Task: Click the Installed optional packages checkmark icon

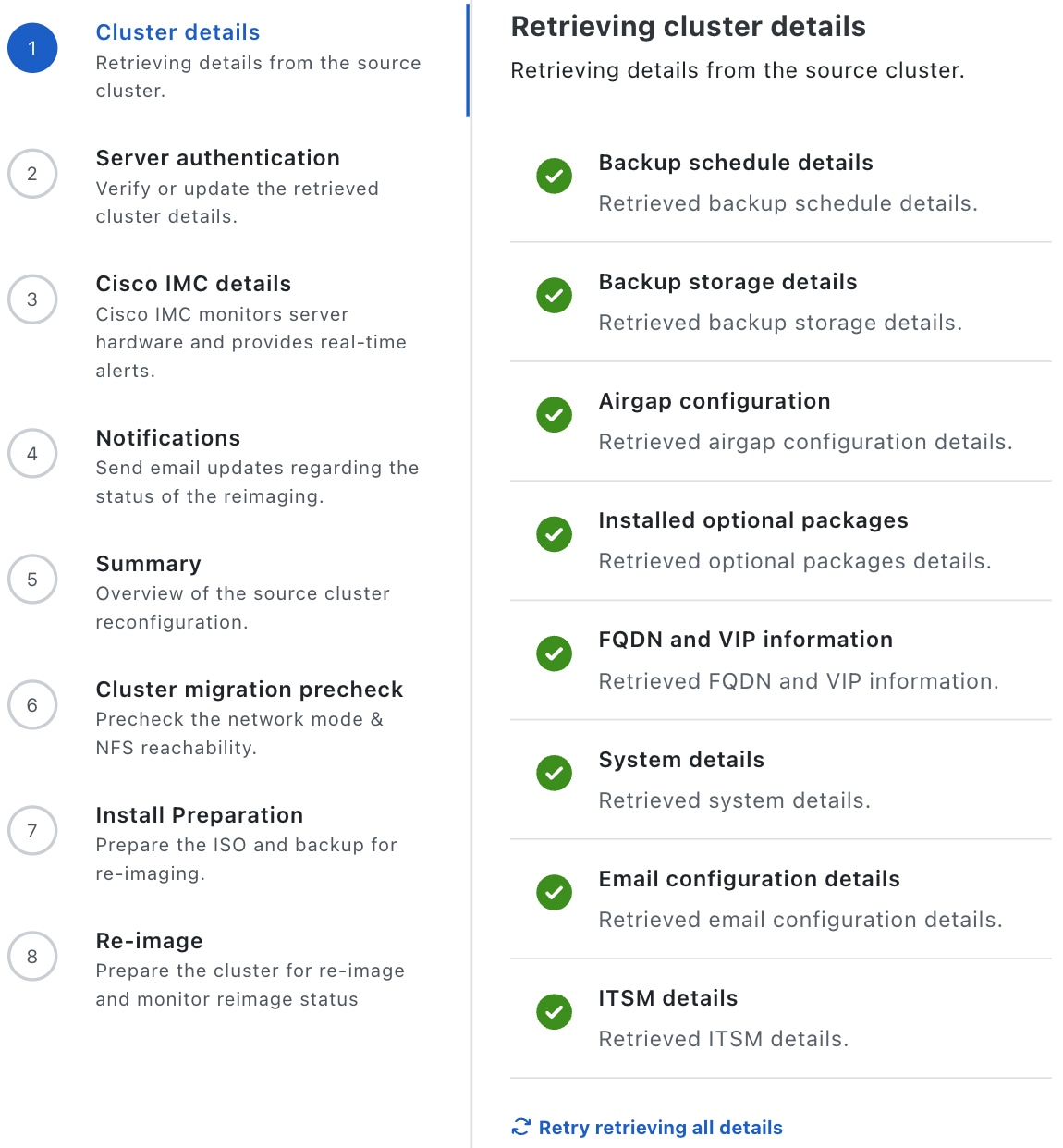Action: point(554,533)
